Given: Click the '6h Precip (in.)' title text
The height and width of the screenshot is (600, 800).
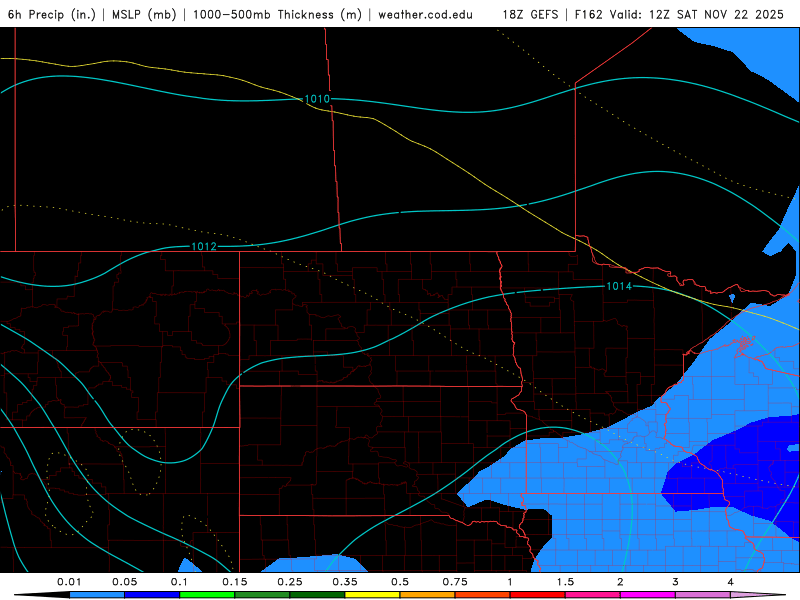Looking at the screenshot, I should click(52, 14).
